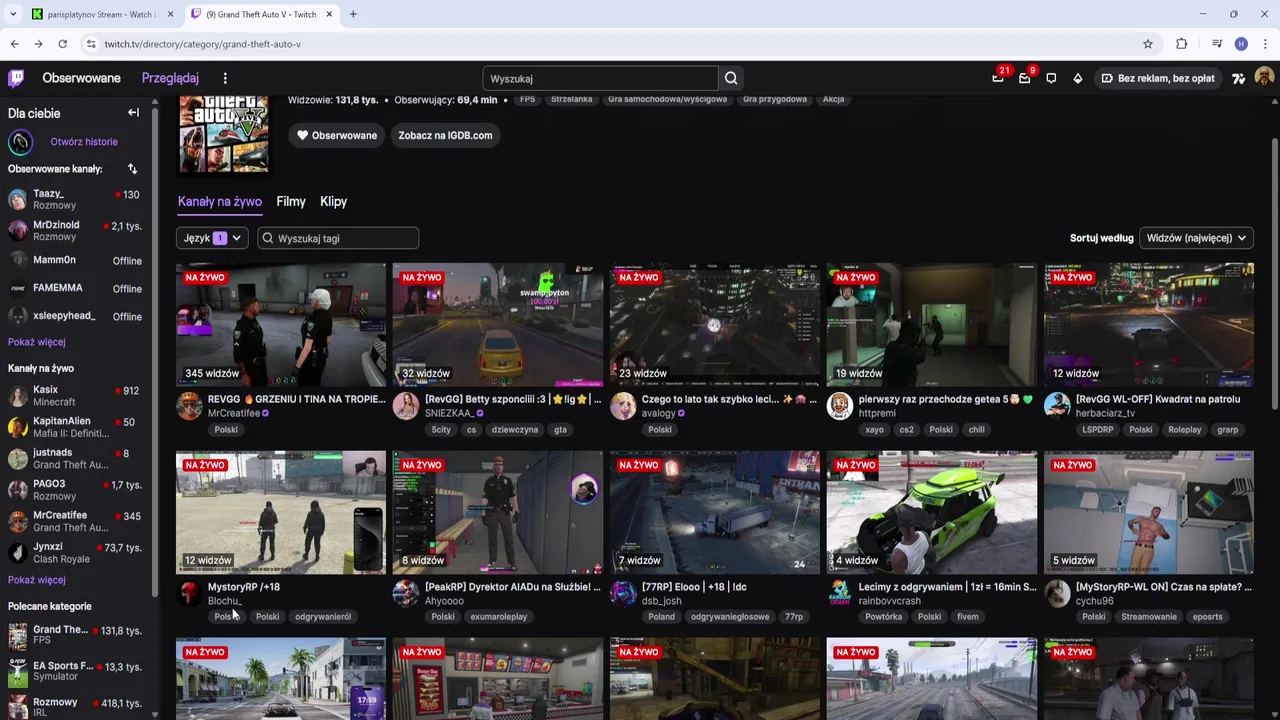Reload the page in browser
The height and width of the screenshot is (720, 1280).
(x=62, y=44)
